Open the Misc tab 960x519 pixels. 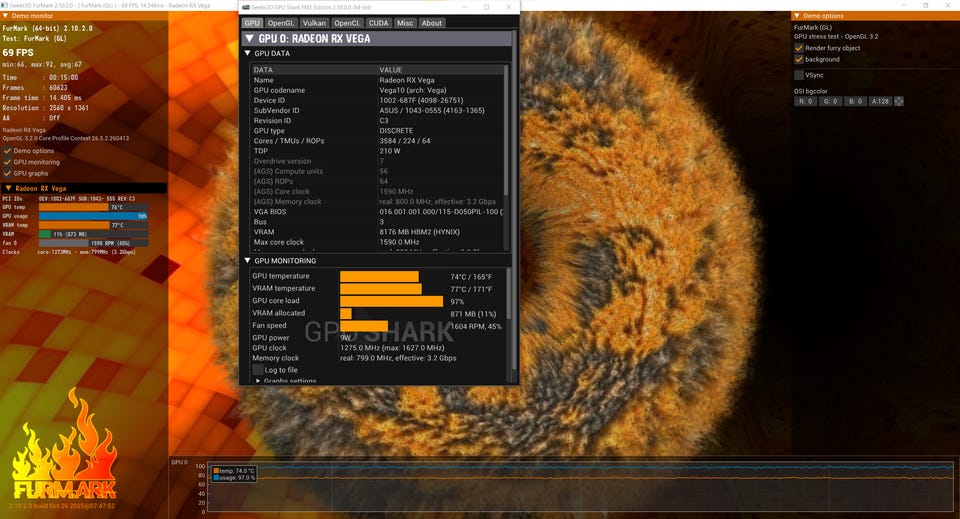point(405,23)
